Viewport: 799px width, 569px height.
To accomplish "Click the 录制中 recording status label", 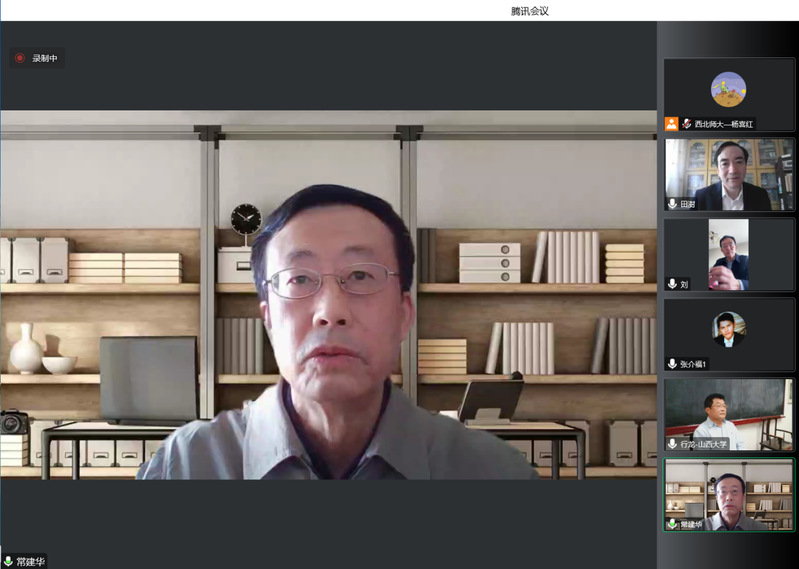I will (x=44, y=58).
